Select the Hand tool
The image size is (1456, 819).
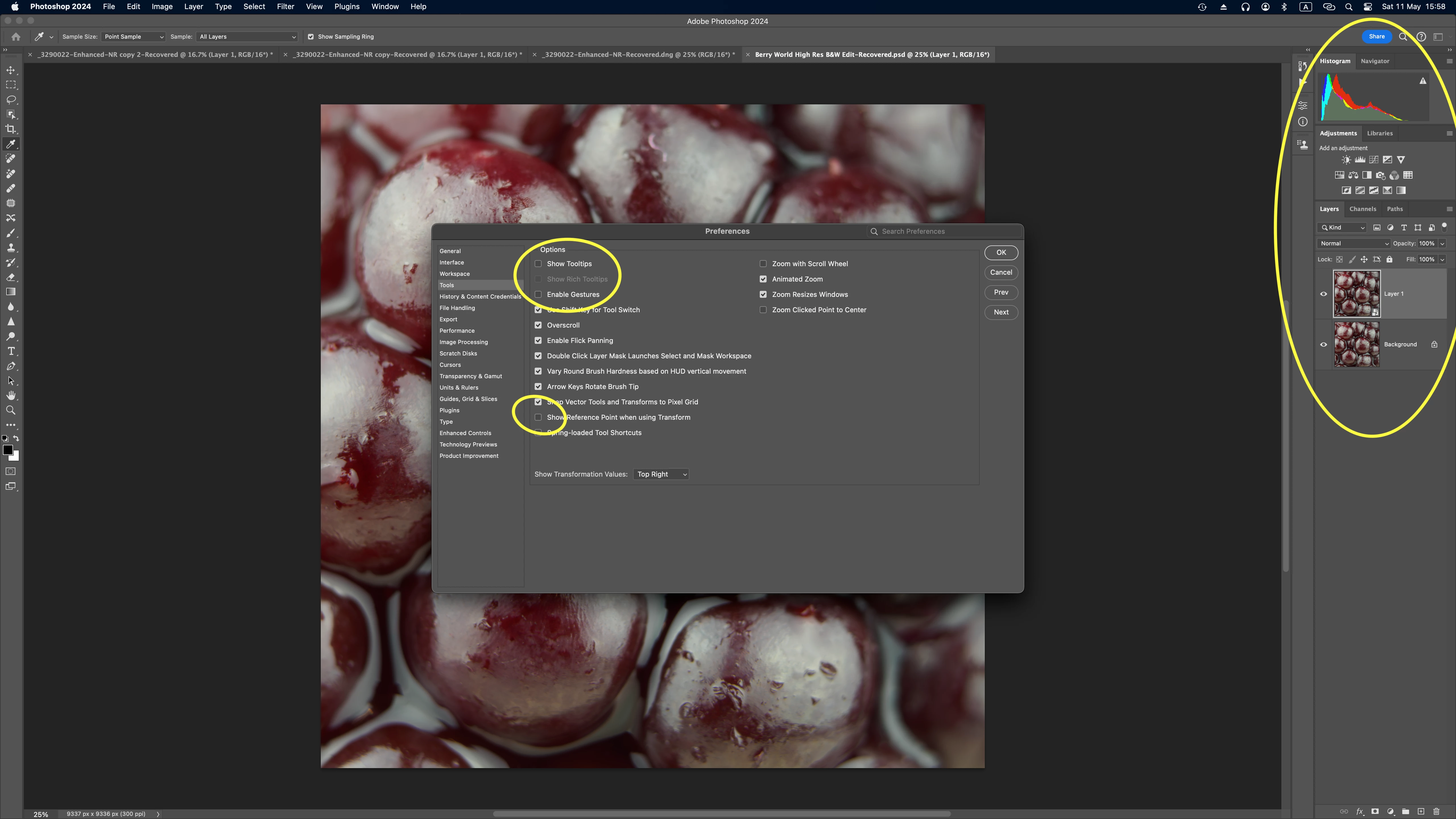11,396
